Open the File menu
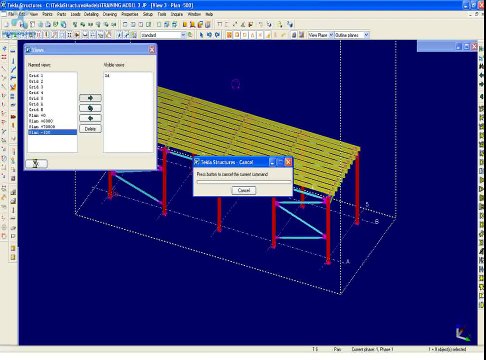The width and height of the screenshot is (486, 360). pos(11,14)
